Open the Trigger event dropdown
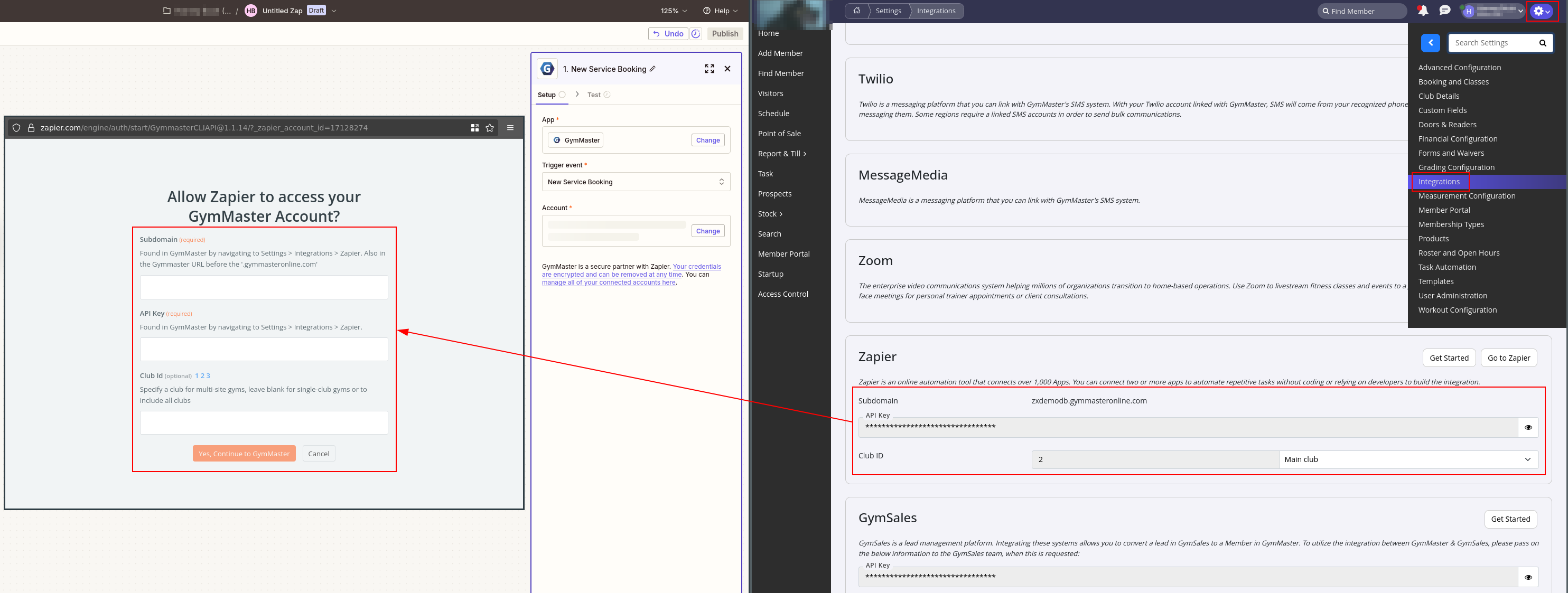 [636, 182]
